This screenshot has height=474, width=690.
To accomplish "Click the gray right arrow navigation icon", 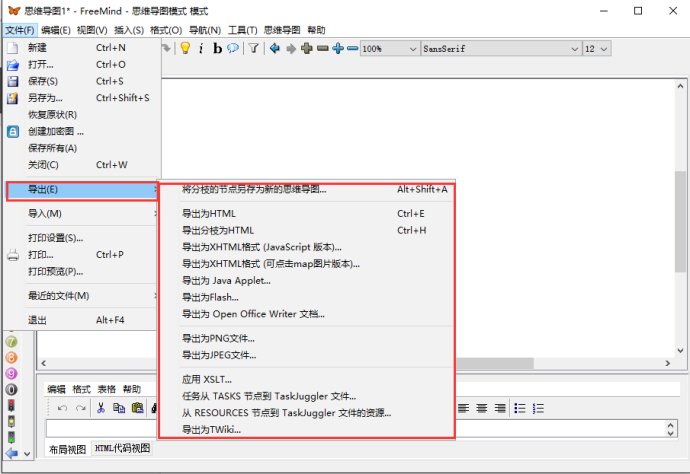I will [291, 48].
